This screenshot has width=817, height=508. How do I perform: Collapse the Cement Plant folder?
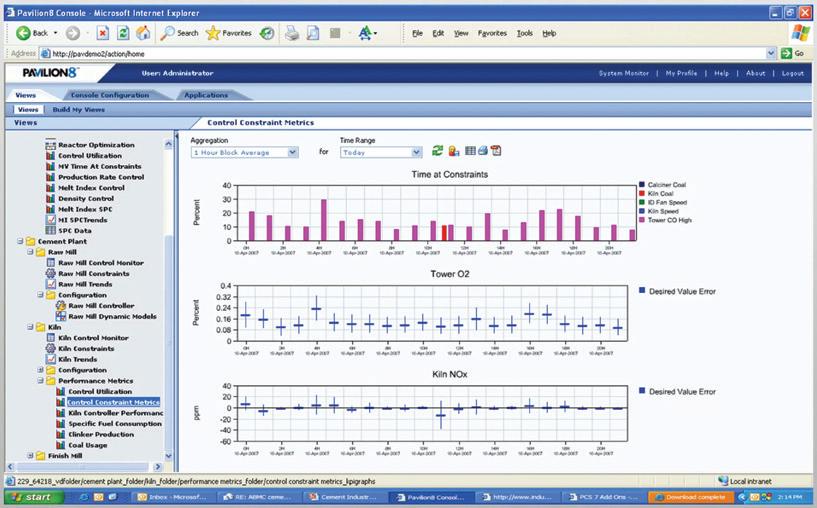(x=20, y=241)
